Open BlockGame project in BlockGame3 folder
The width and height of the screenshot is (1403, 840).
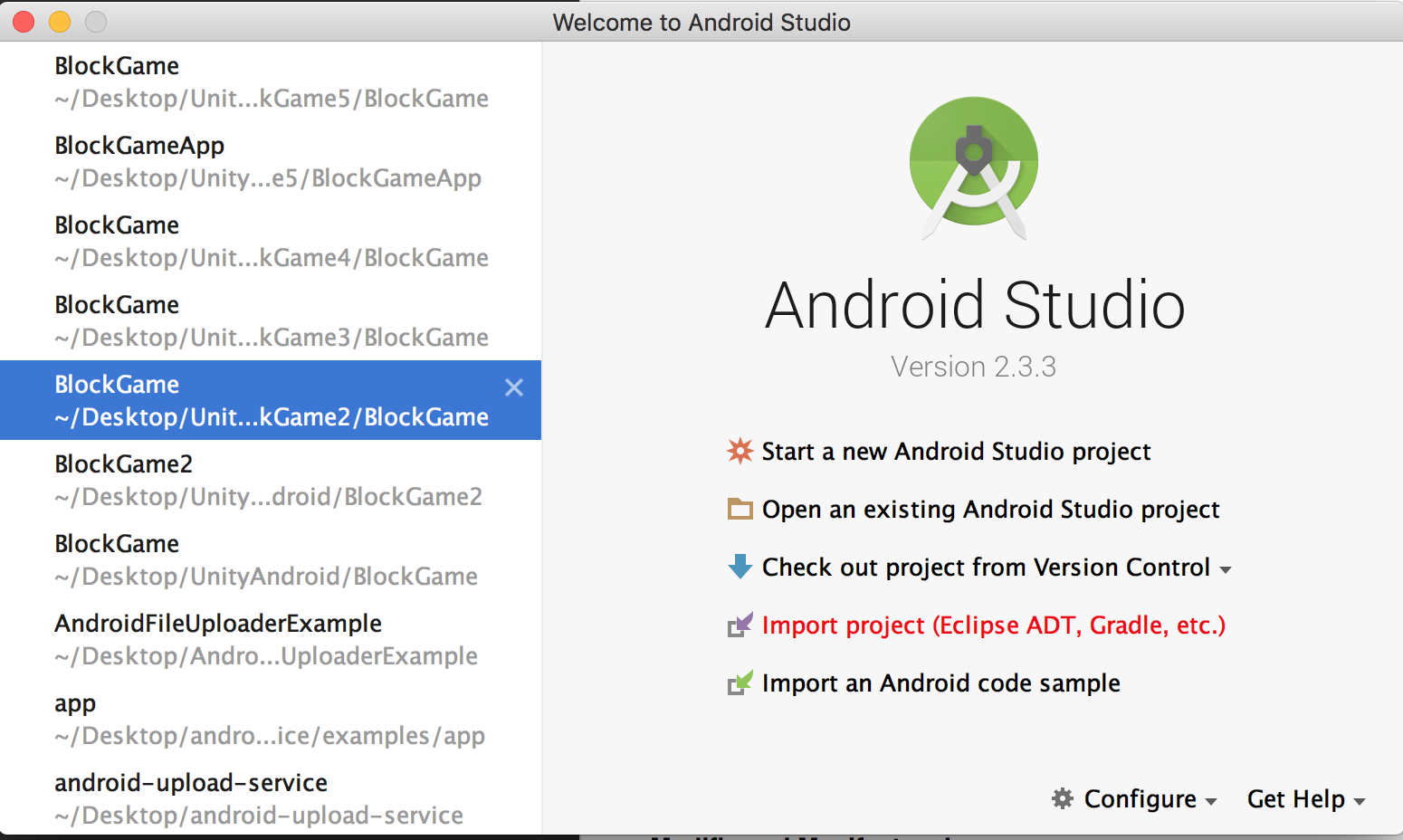pyautogui.click(x=271, y=320)
